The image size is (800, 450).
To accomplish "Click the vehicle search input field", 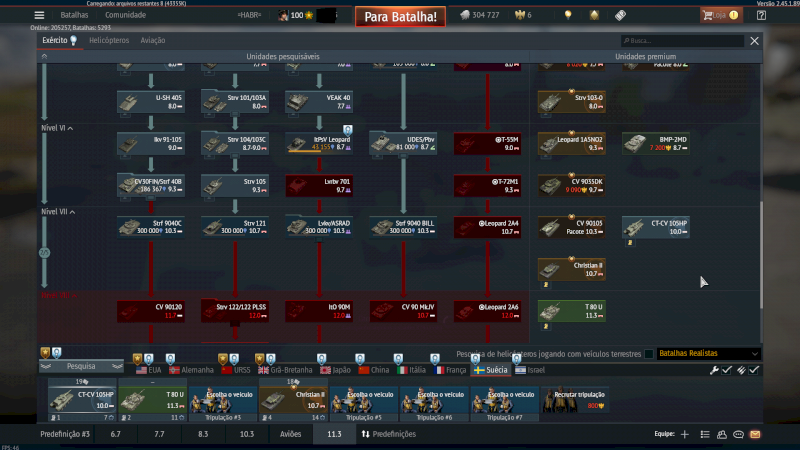I will pyautogui.click(x=686, y=41).
